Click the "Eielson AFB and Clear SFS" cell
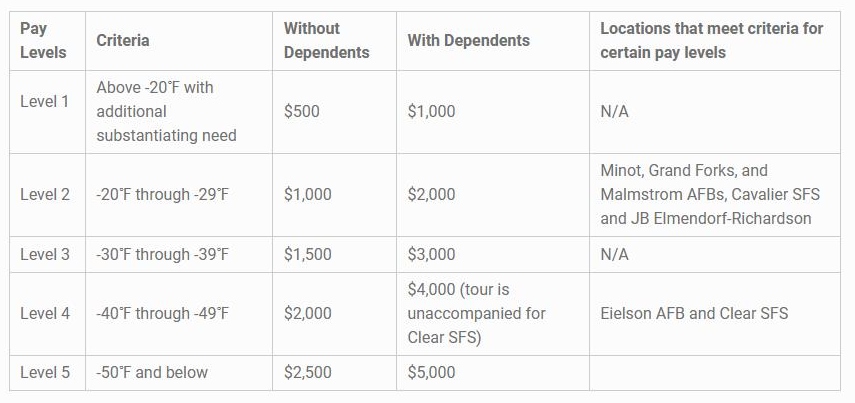855x403 pixels. tap(694, 313)
